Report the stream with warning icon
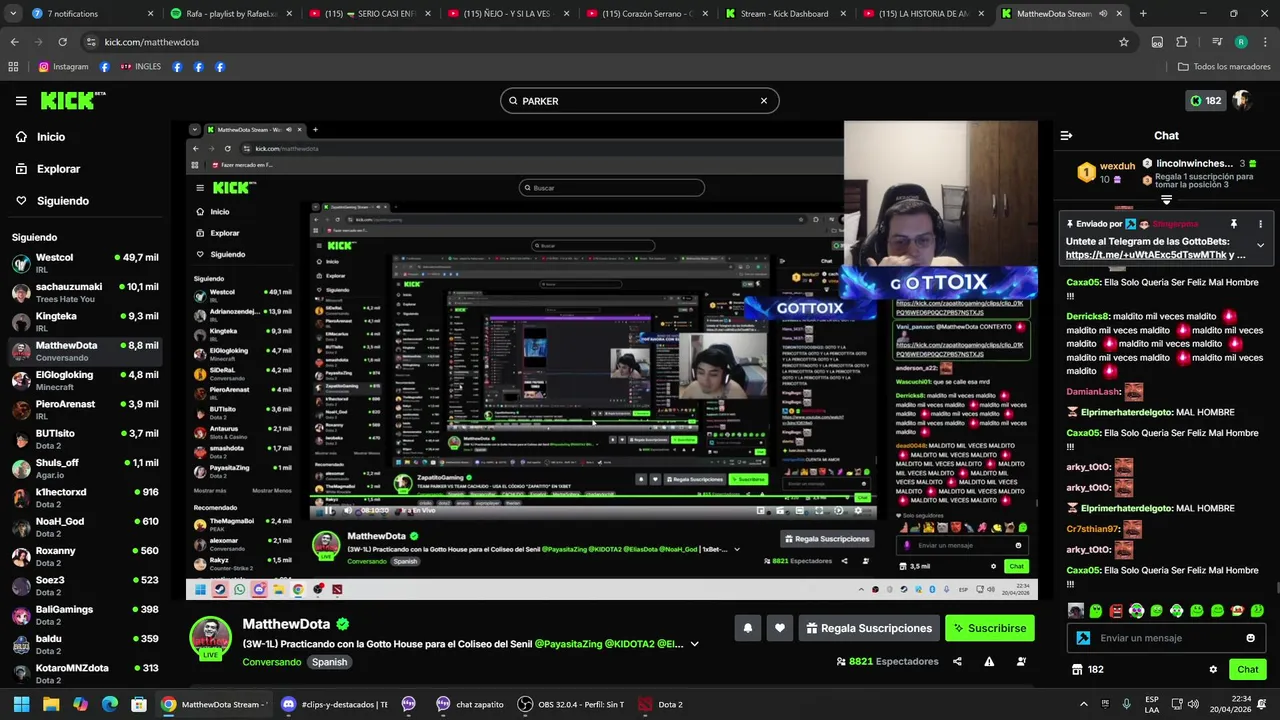The height and width of the screenshot is (720, 1280). (989, 661)
